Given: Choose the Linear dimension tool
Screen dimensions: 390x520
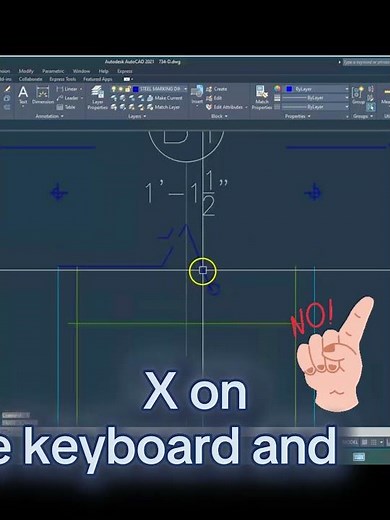Looking at the screenshot, I should point(67,89).
